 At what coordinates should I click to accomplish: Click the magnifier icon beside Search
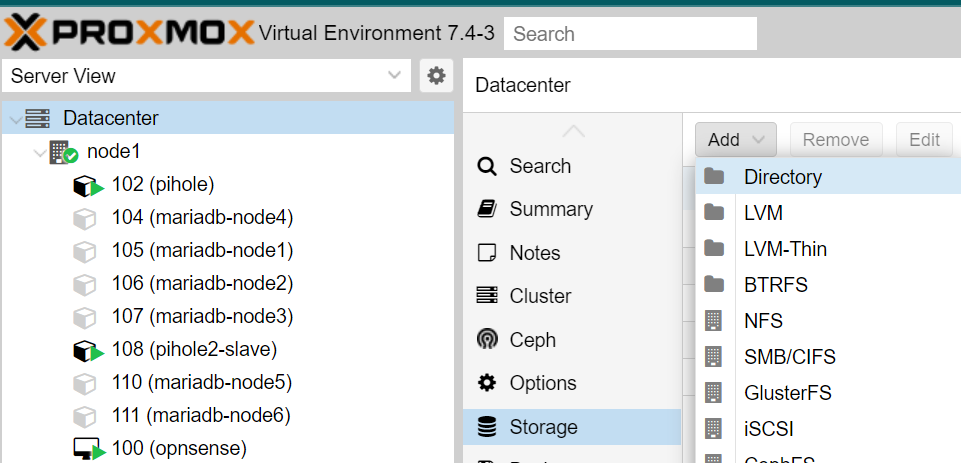point(487,166)
